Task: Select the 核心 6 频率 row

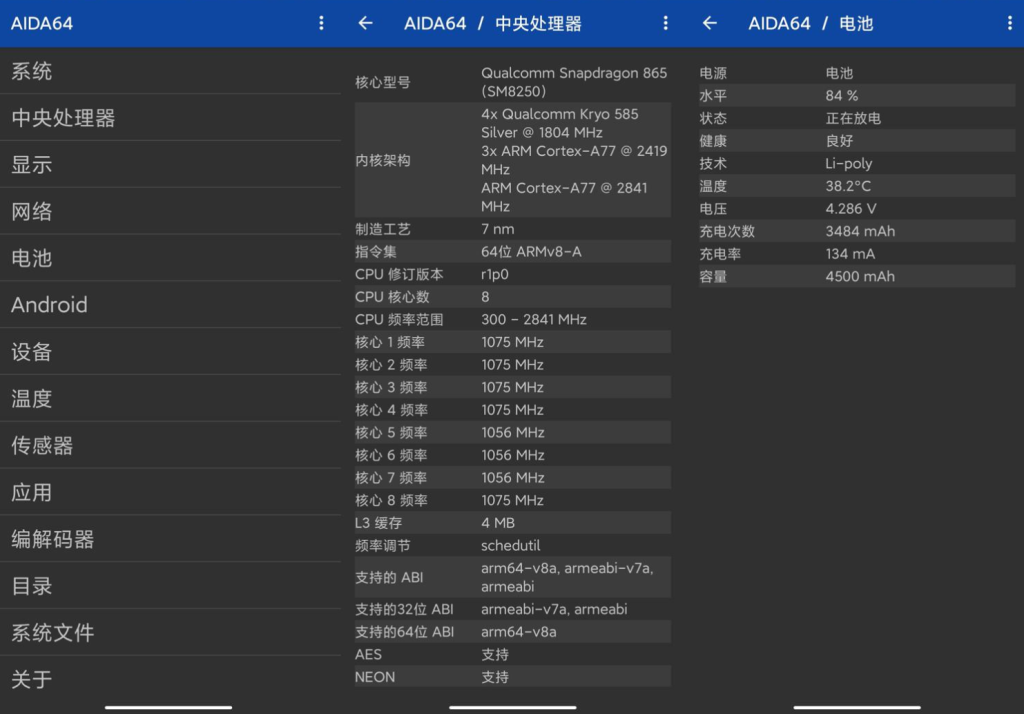Action: [x=513, y=455]
